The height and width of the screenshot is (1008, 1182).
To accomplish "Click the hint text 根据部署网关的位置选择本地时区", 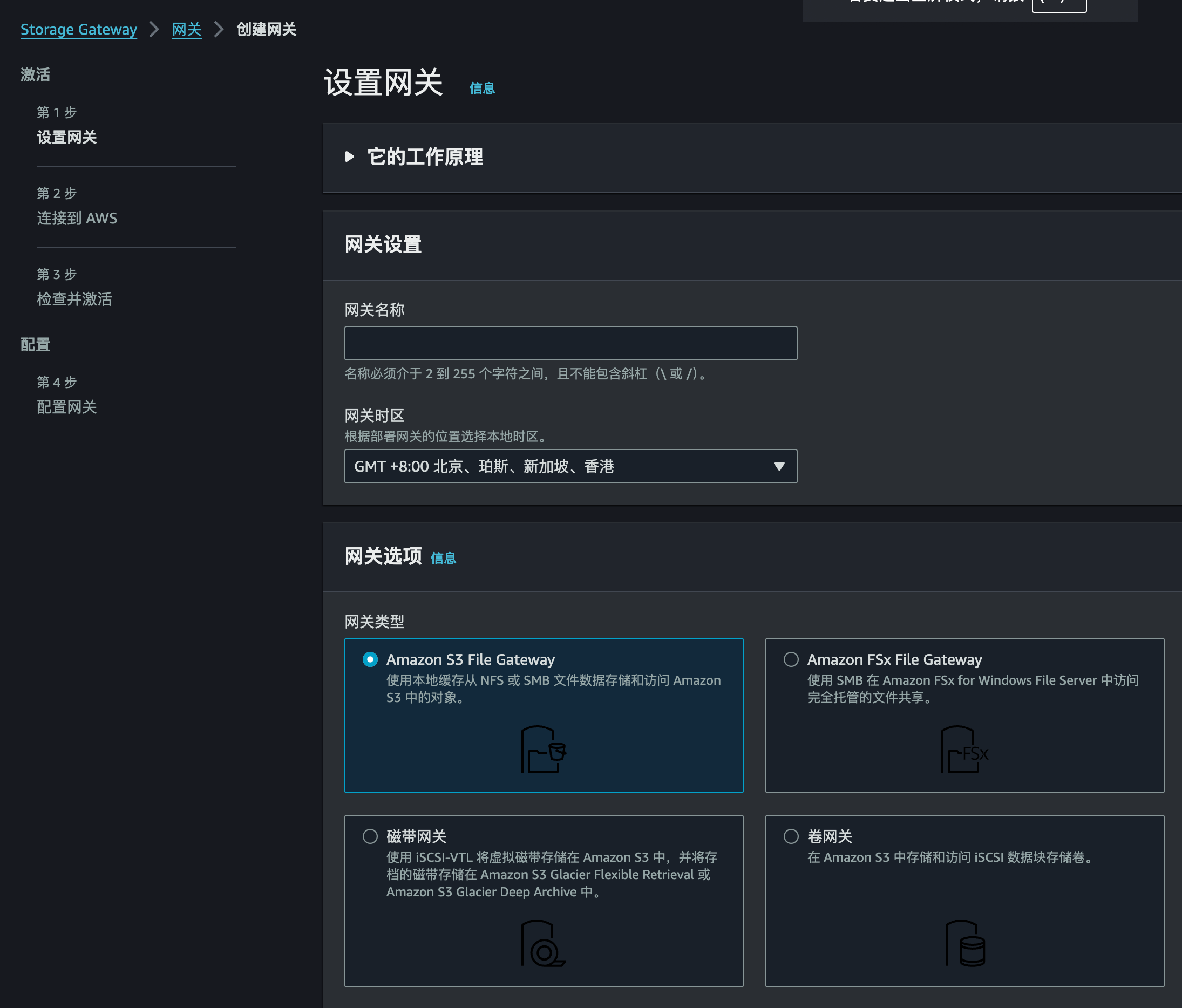I will coord(447,437).
